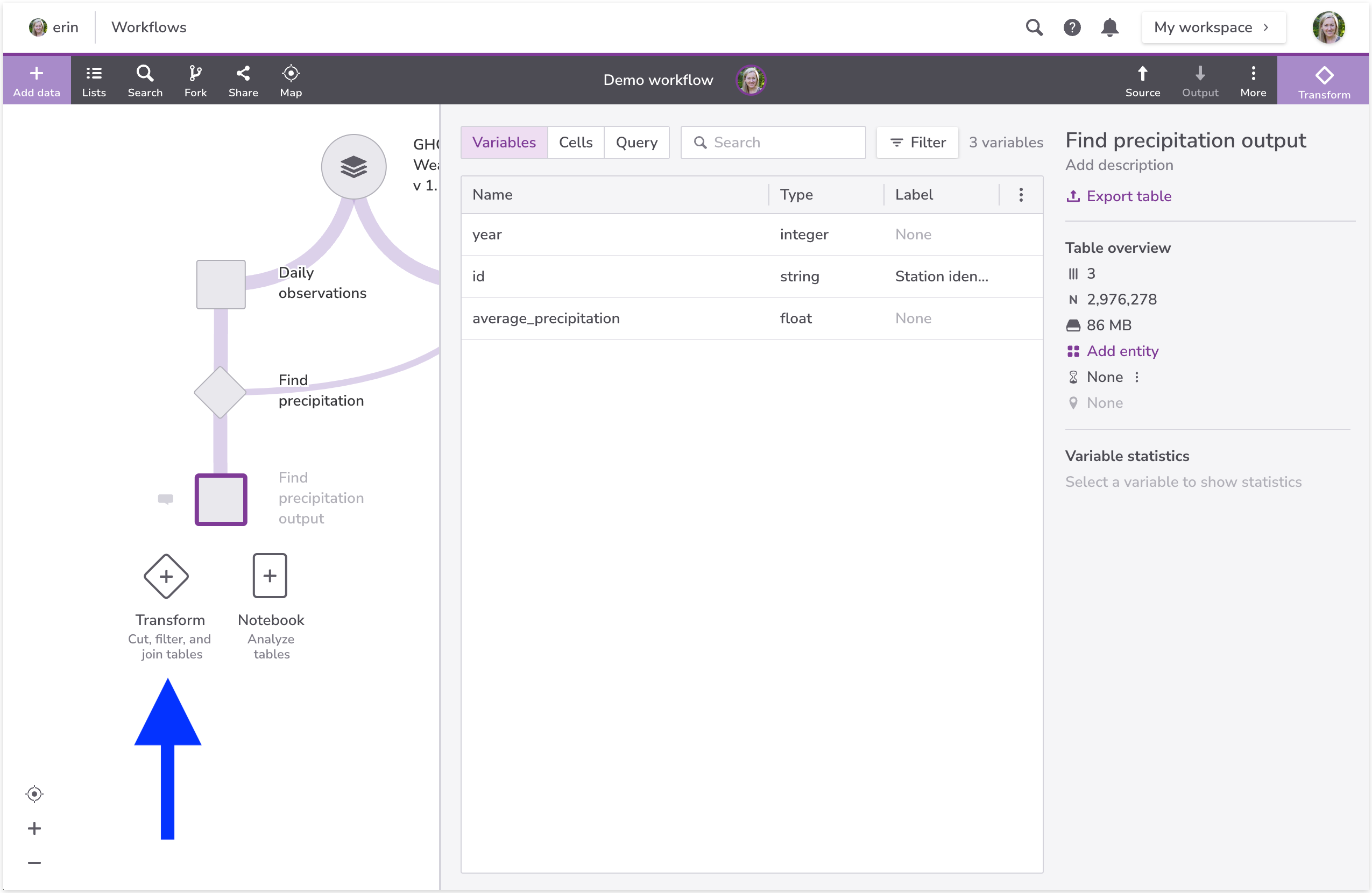Click the help question mark icon

[x=1072, y=27]
